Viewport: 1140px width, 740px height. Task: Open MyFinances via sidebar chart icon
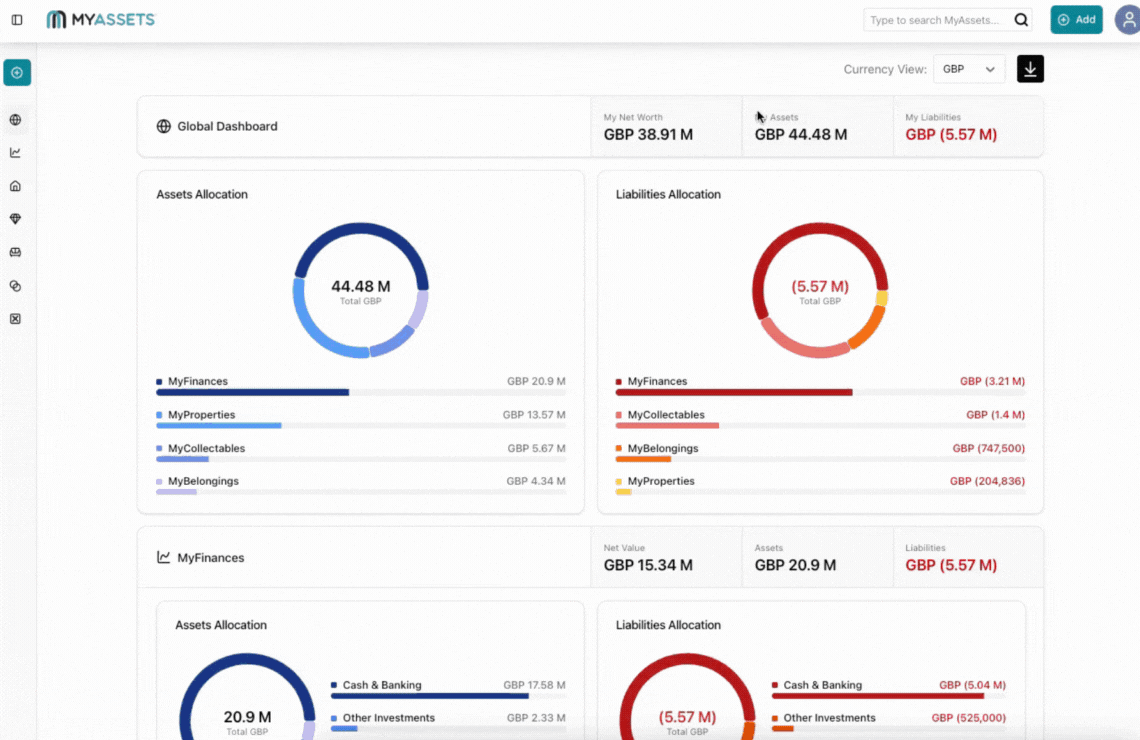[15, 153]
